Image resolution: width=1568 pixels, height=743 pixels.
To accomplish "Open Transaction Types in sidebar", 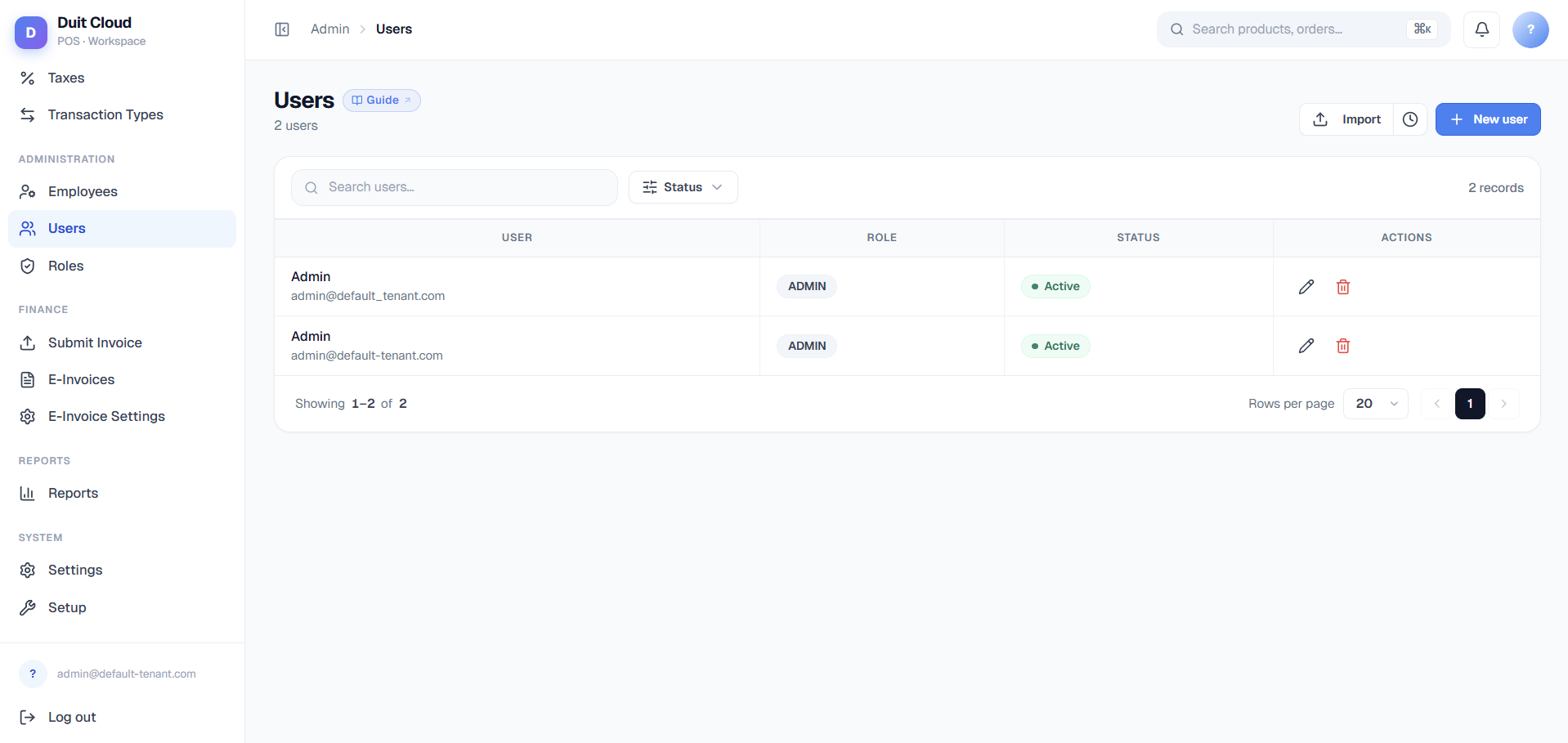I will click(x=122, y=114).
